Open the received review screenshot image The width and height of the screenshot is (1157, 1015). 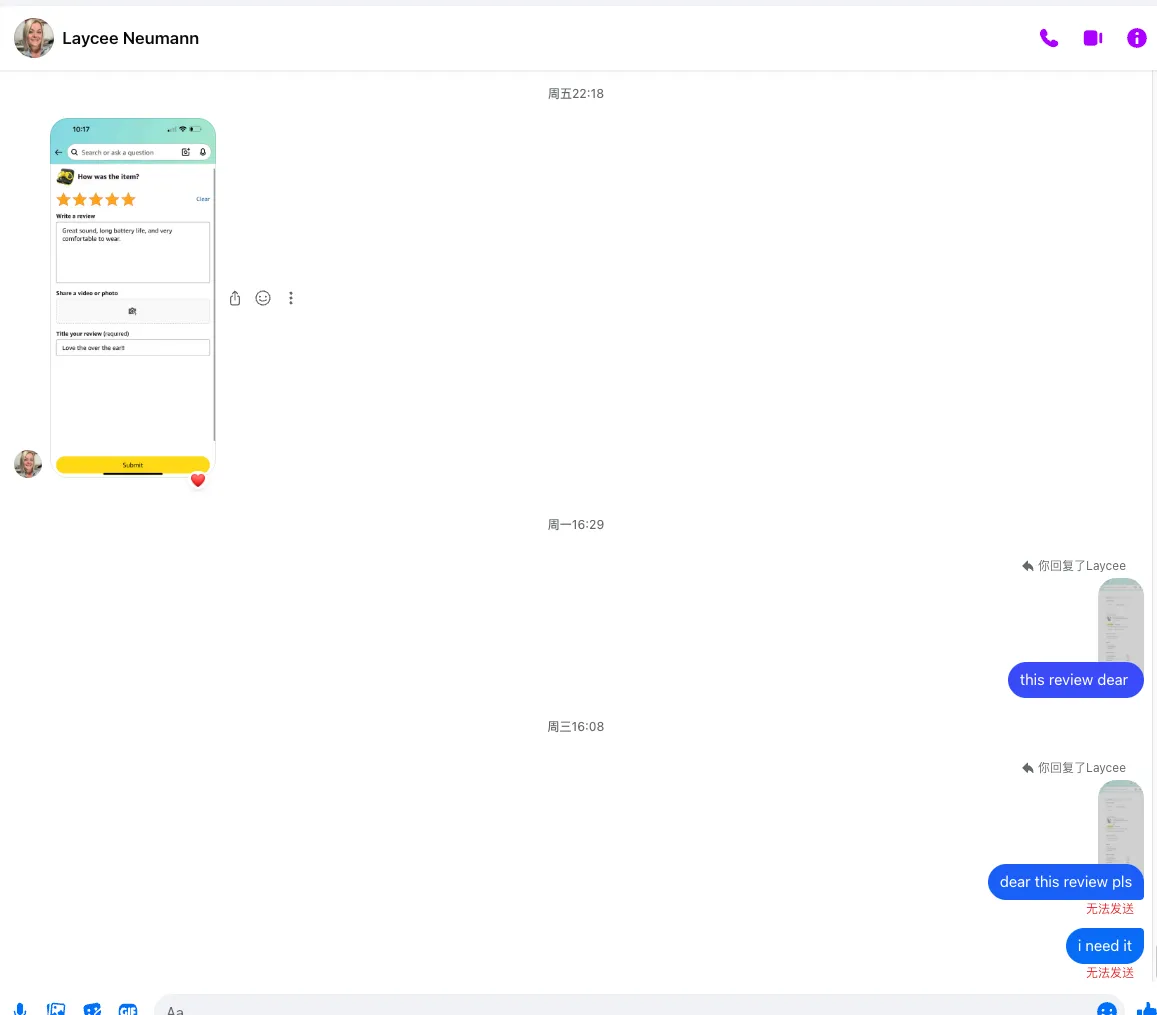[x=133, y=298]
